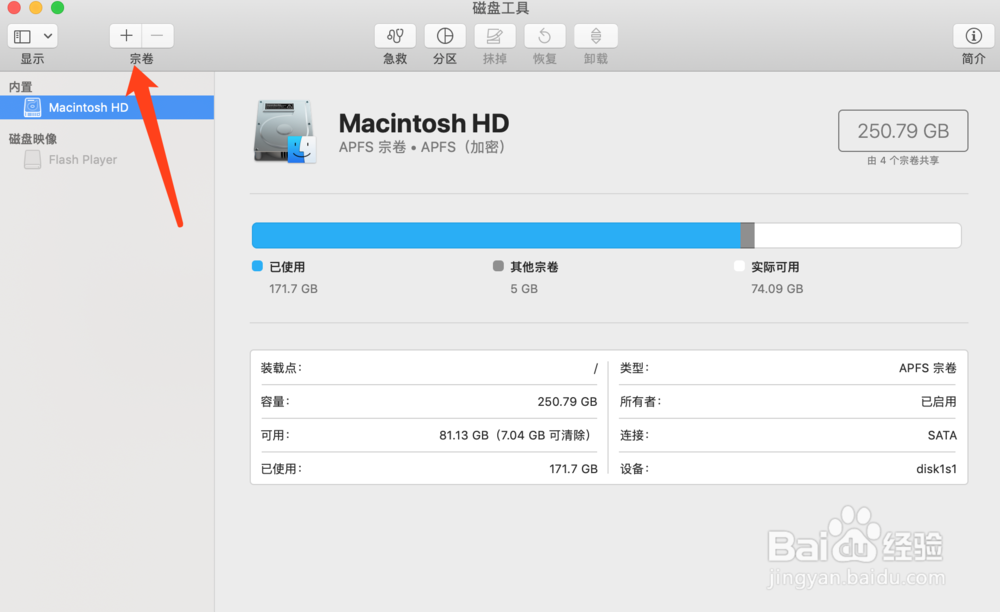Click the 已使用 171.7 GB table row value
The width and height of the screenshot is (1000, 612).
pyautogui.click(x=573, y=469)
